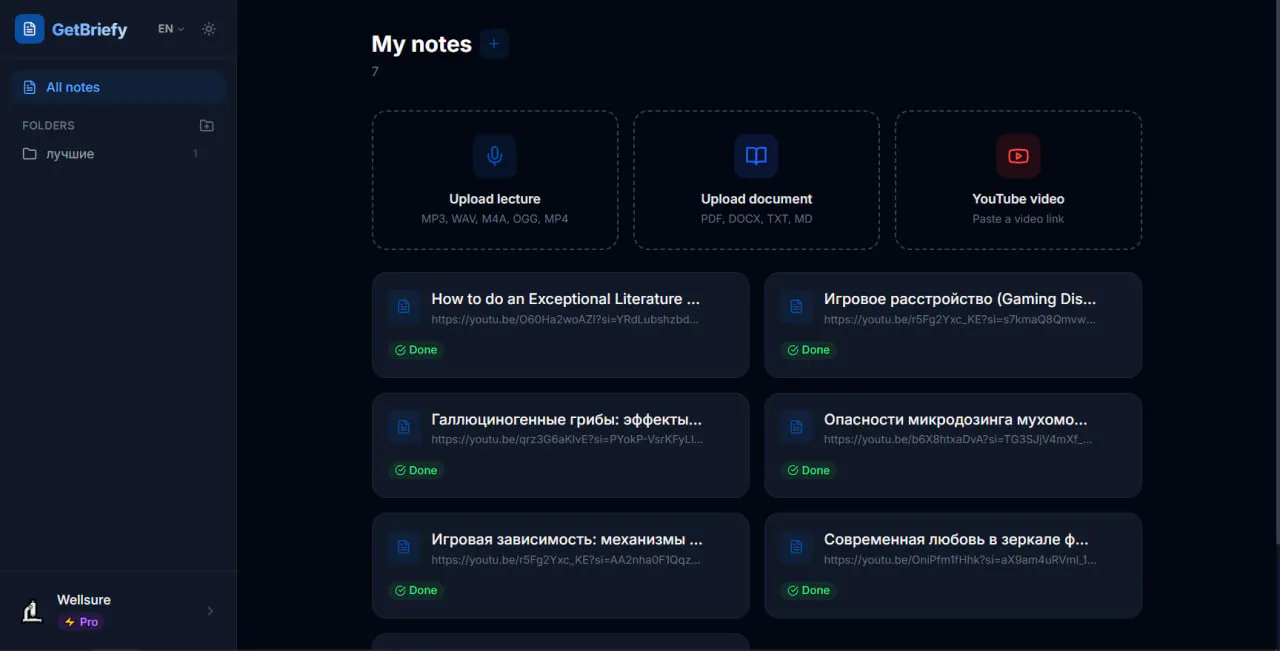Click document icon of How to do an Exceptional note
The image size is (1280, 651).
[404, 307]
